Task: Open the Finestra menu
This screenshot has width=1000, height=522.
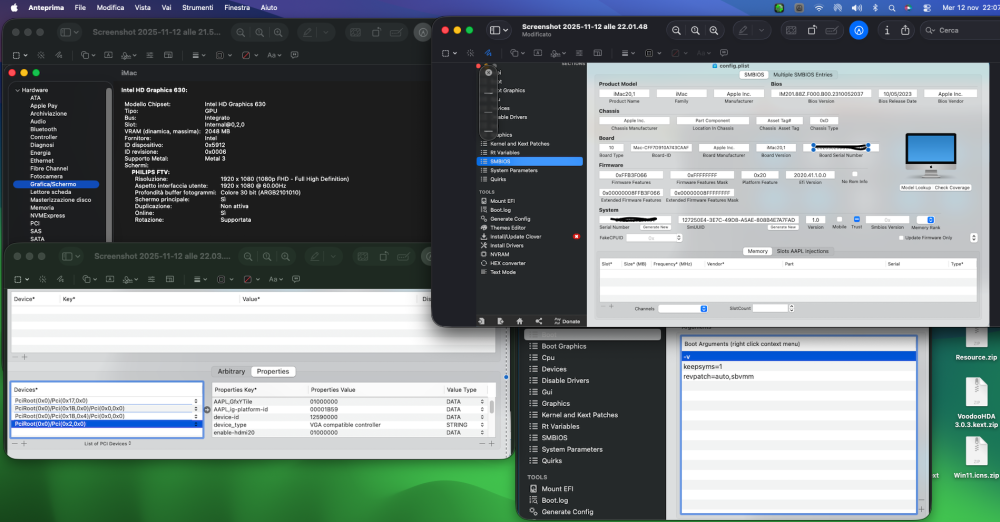Action: point(237,8)
